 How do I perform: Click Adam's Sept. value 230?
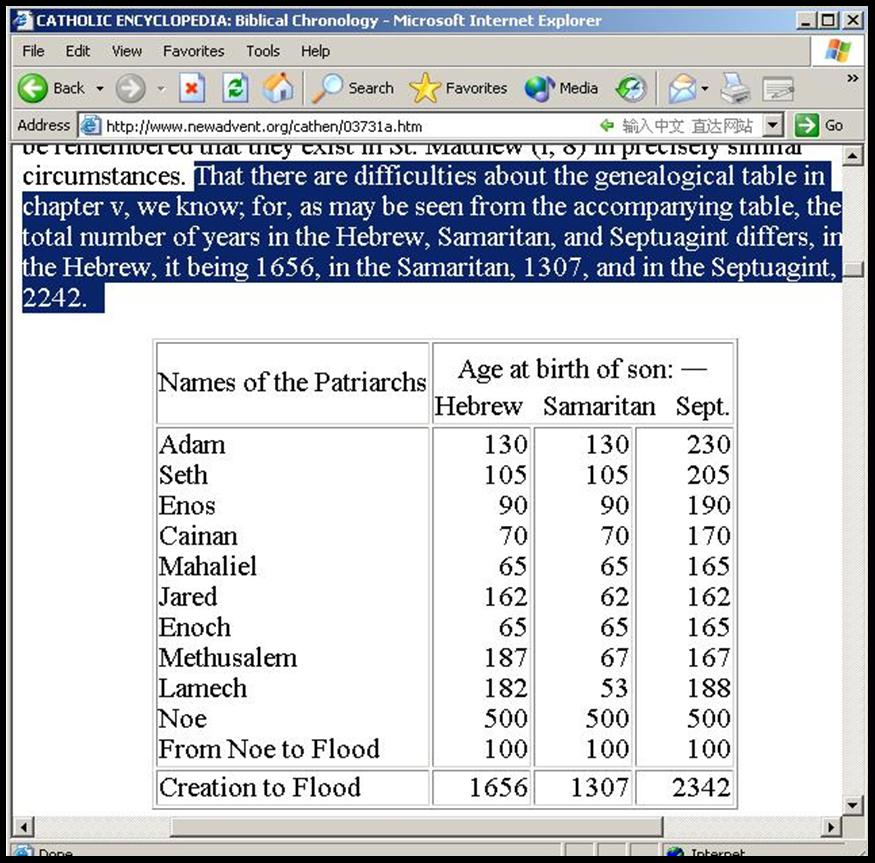click(x=708, y=445)
